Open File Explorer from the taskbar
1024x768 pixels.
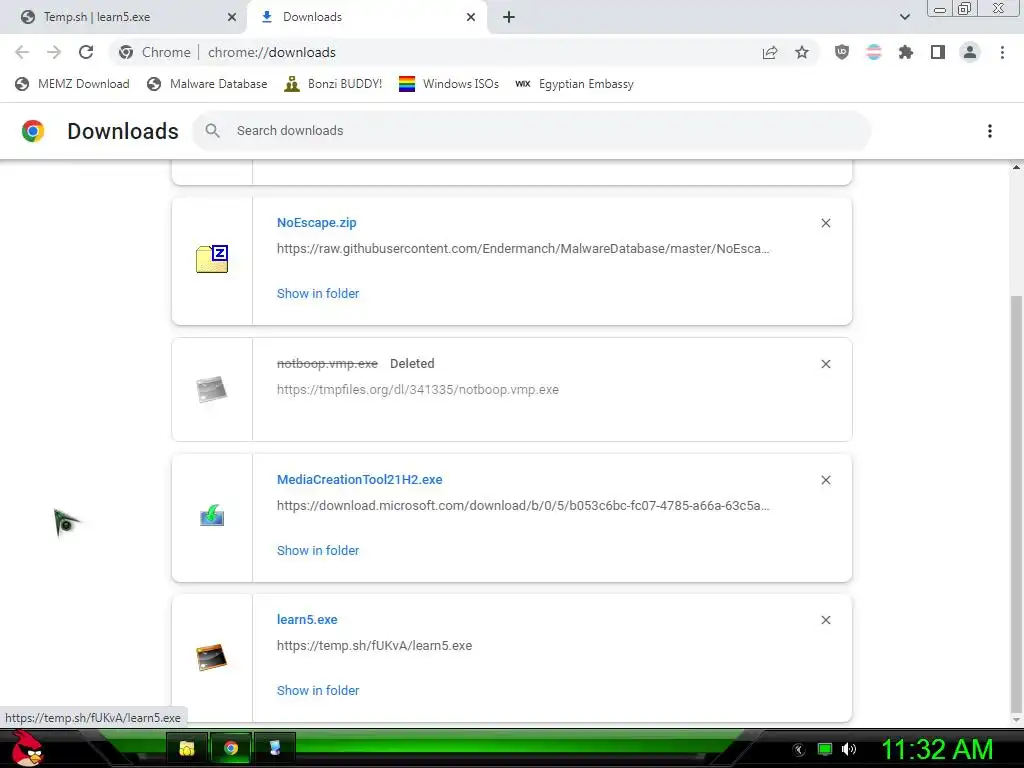click(187, 748)
